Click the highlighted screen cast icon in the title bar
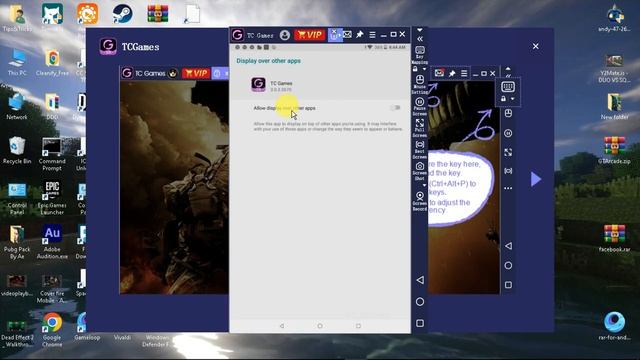The image size is (640, 360). 335,35
